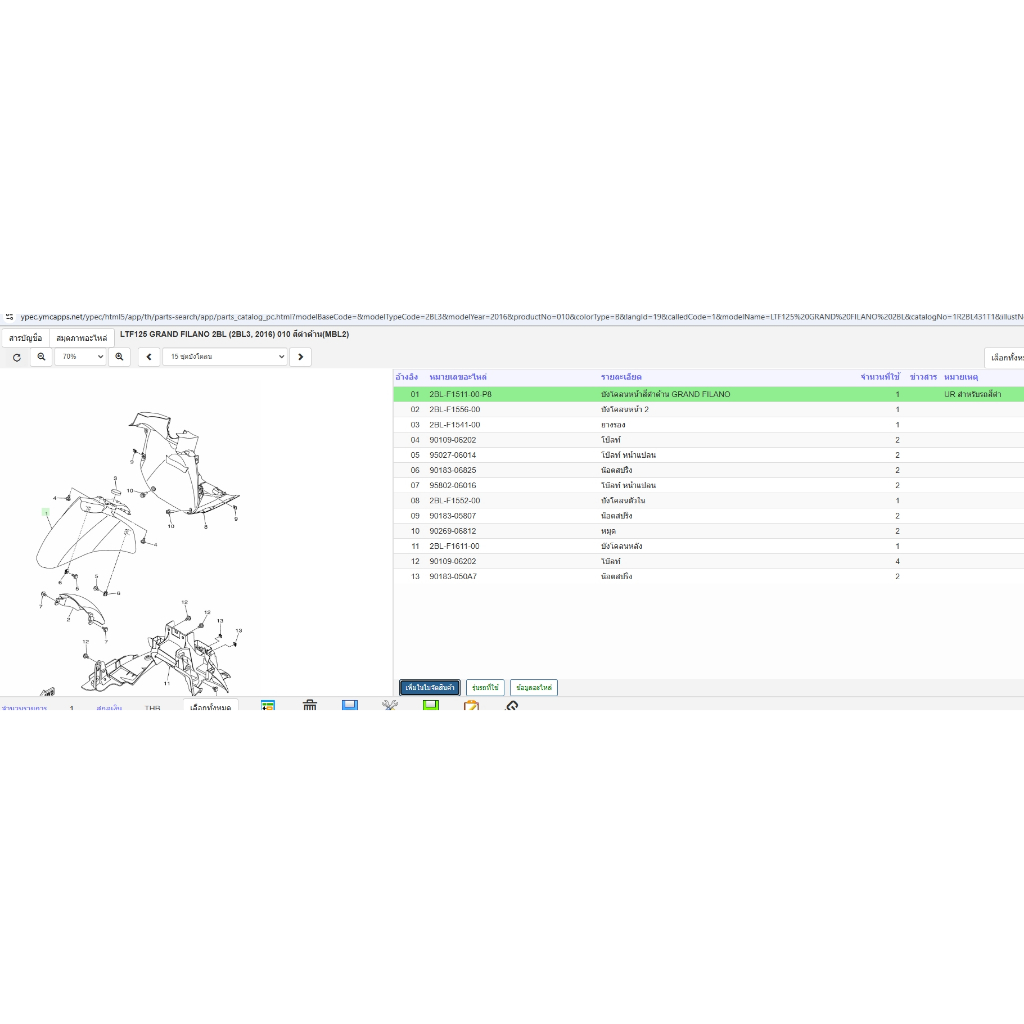Image resolution: width=1024 pixels, height=1024 pixels.
Task: Select part number 95027-06014
Action: [453, 455]
